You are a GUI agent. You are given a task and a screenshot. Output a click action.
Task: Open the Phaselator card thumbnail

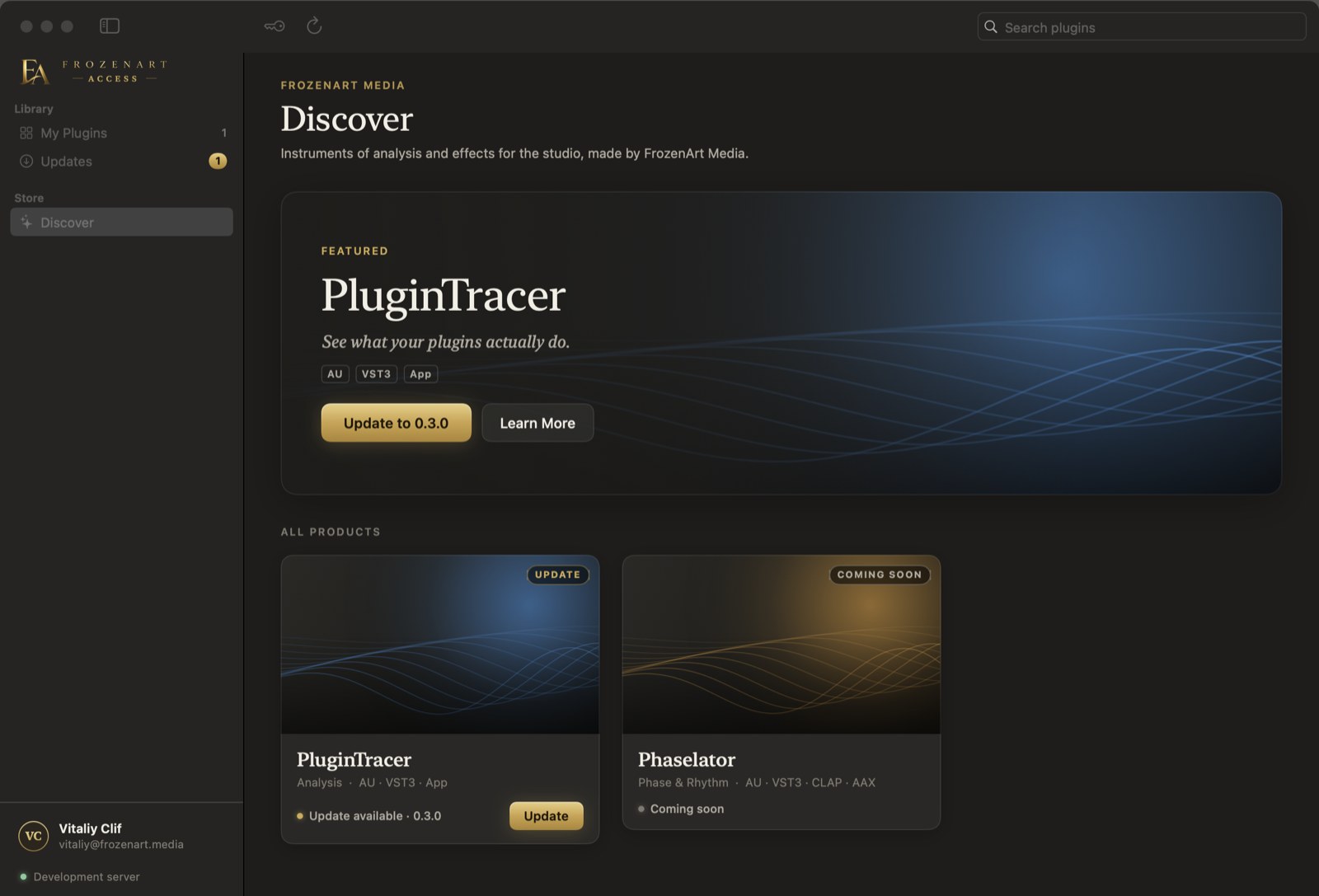click(x=782, y=645)
